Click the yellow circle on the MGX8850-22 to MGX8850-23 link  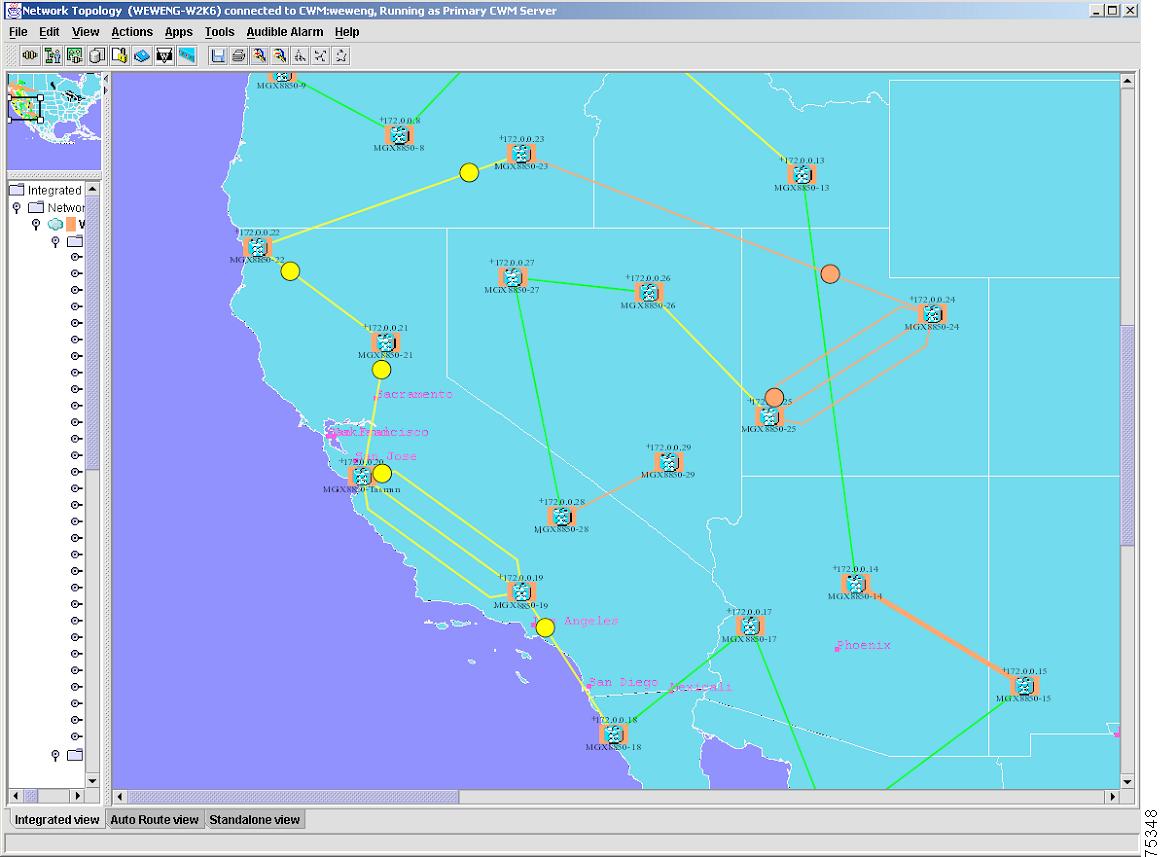[x=469, y=173]
